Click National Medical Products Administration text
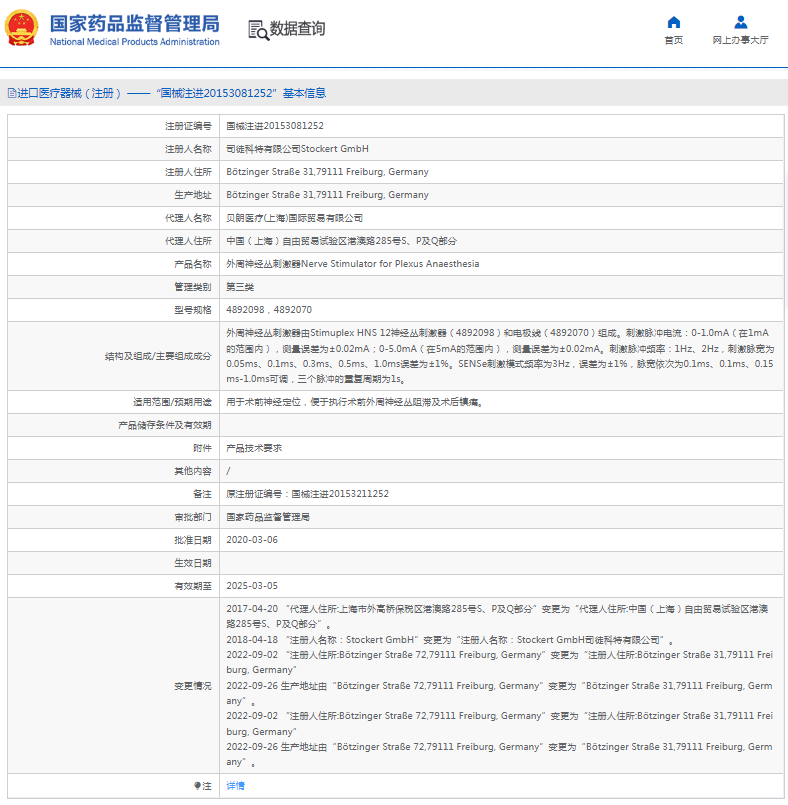This screenshot has width=788, height=805. point(134,42)
